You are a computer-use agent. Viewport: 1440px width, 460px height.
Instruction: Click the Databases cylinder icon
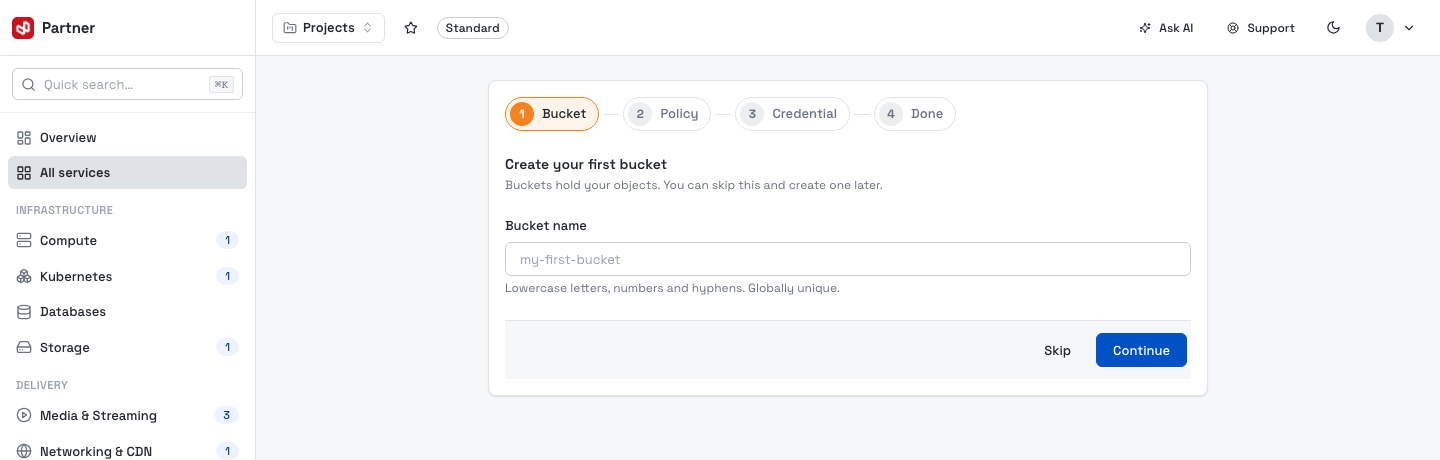click(24, 312)
